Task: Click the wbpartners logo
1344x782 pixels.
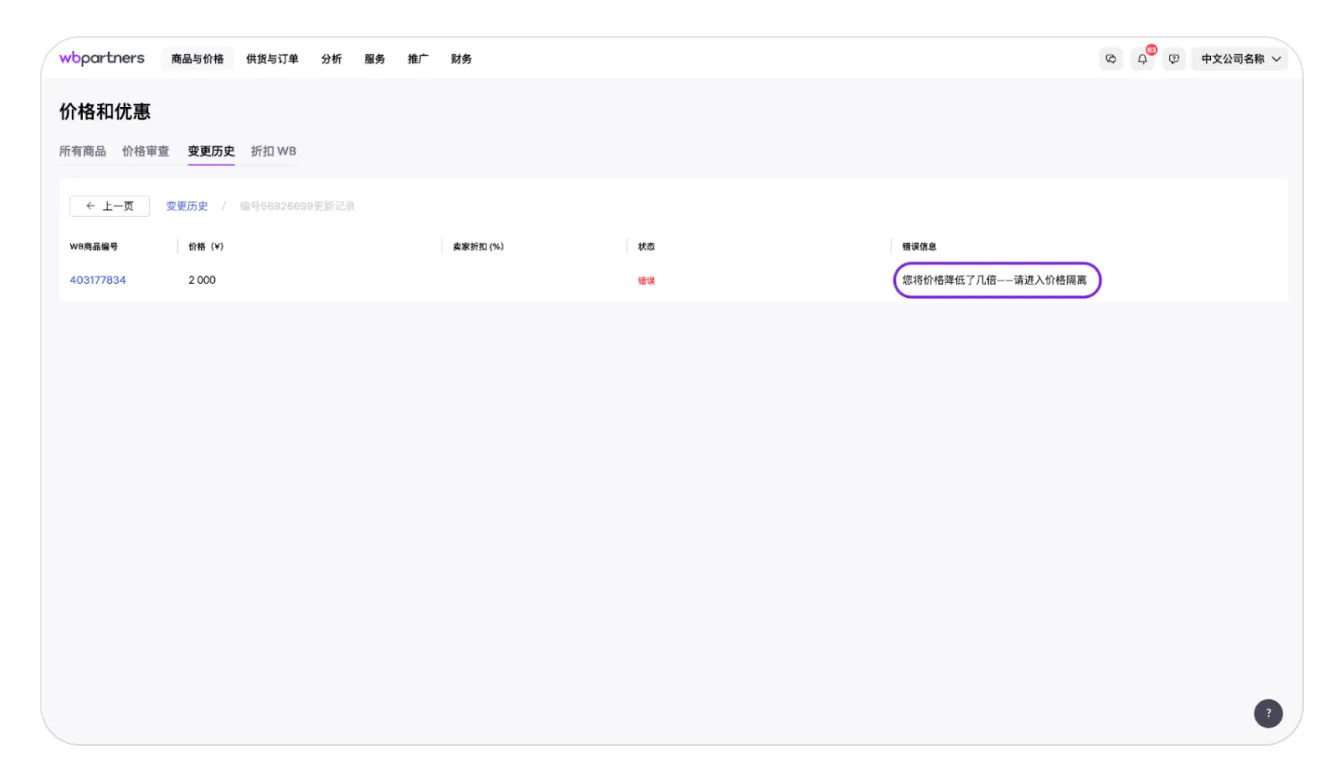Action: pos(102,59)
